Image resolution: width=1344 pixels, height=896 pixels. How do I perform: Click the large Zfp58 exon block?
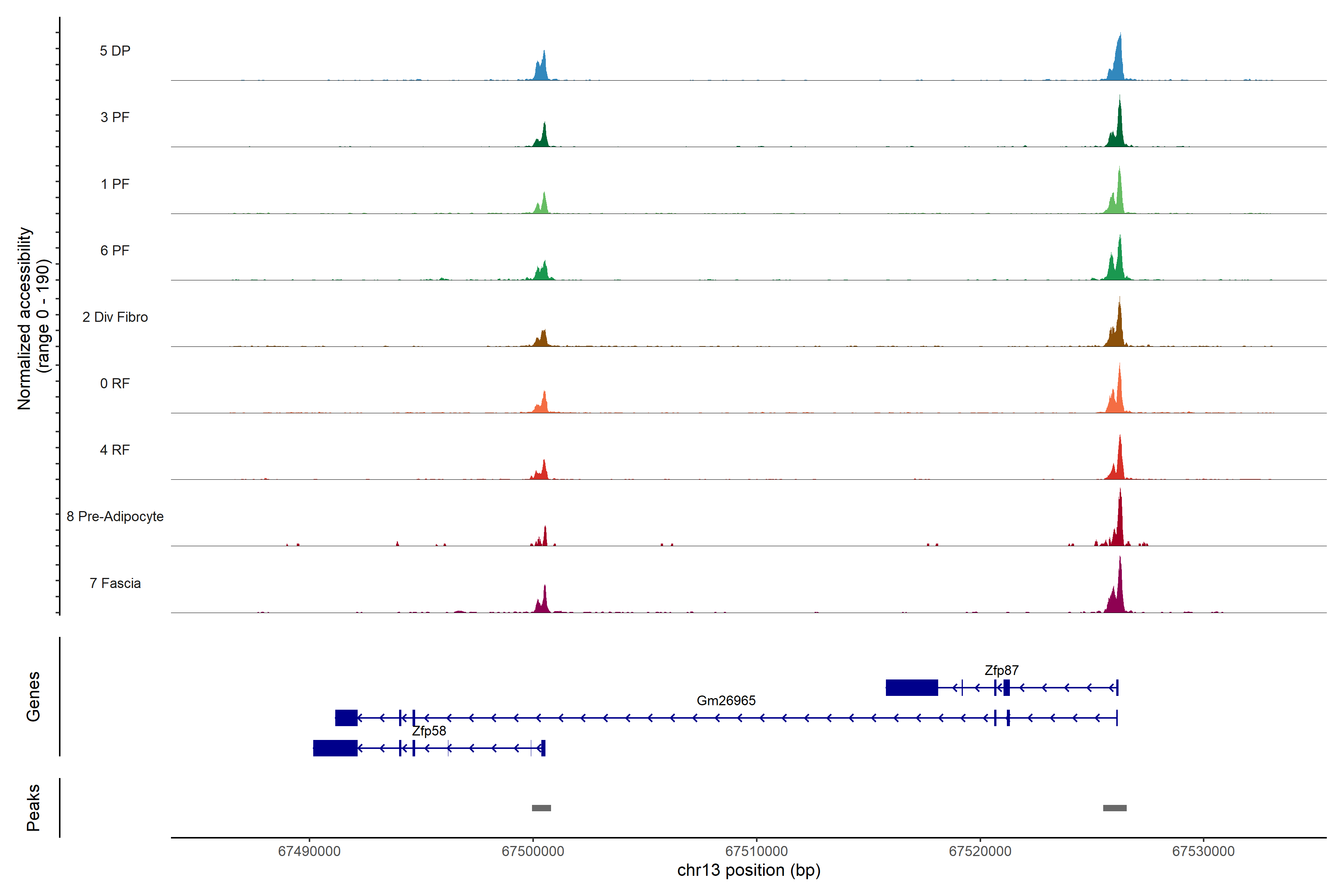pyautogui.click(x=335, y=747)
